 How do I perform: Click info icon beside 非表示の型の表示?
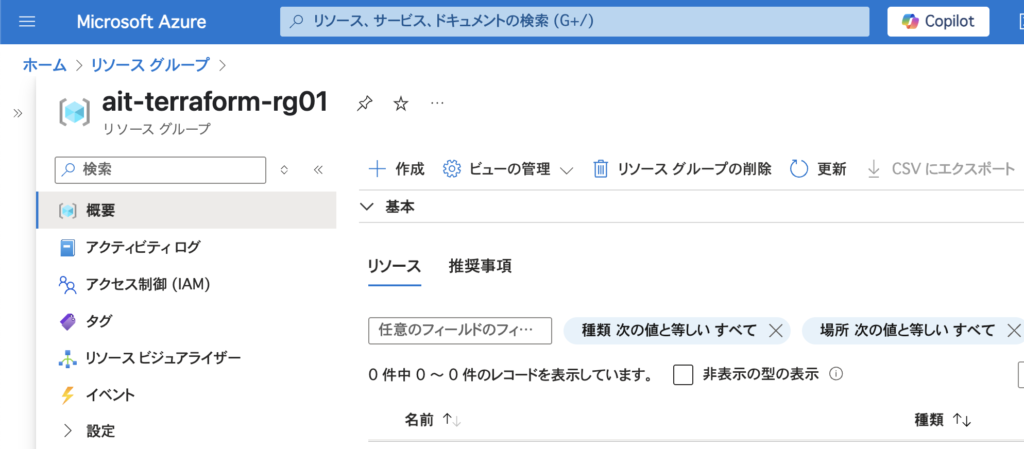pos(835,375)
